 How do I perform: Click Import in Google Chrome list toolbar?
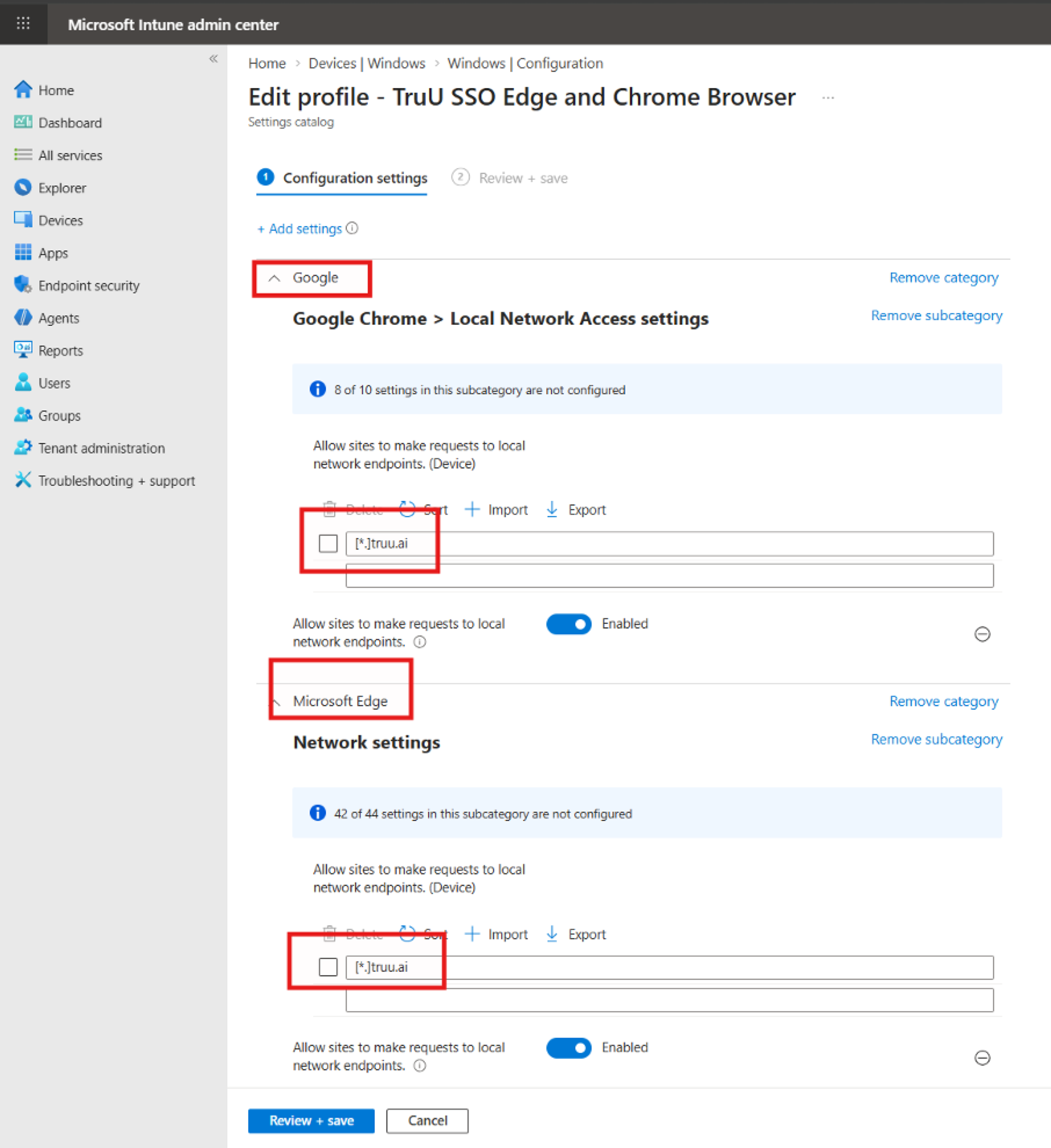pyautogui.click(x=496, y=510)
